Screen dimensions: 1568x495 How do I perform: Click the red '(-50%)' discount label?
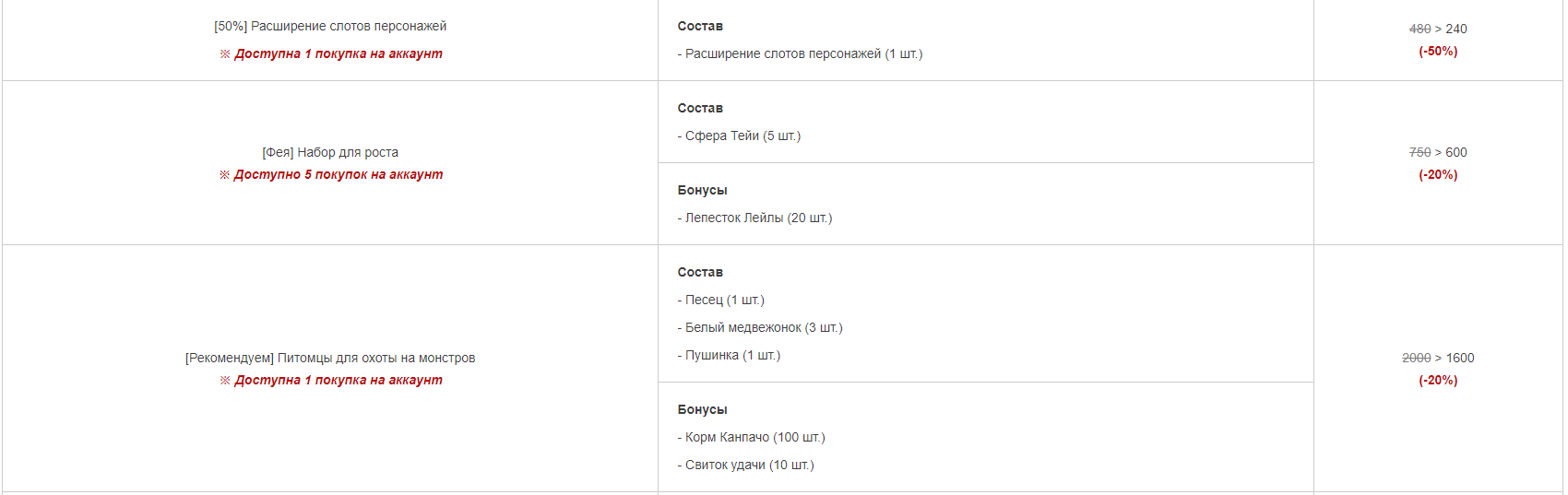(1438, 51)
